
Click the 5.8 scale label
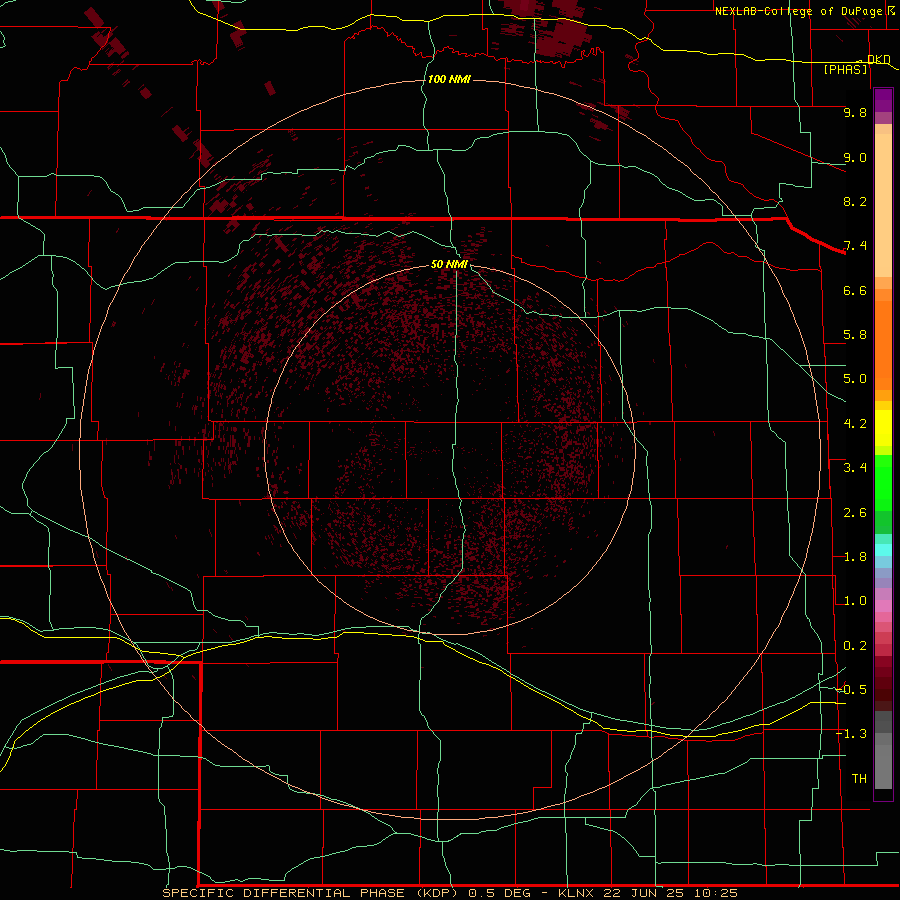(x=855, y=335)
